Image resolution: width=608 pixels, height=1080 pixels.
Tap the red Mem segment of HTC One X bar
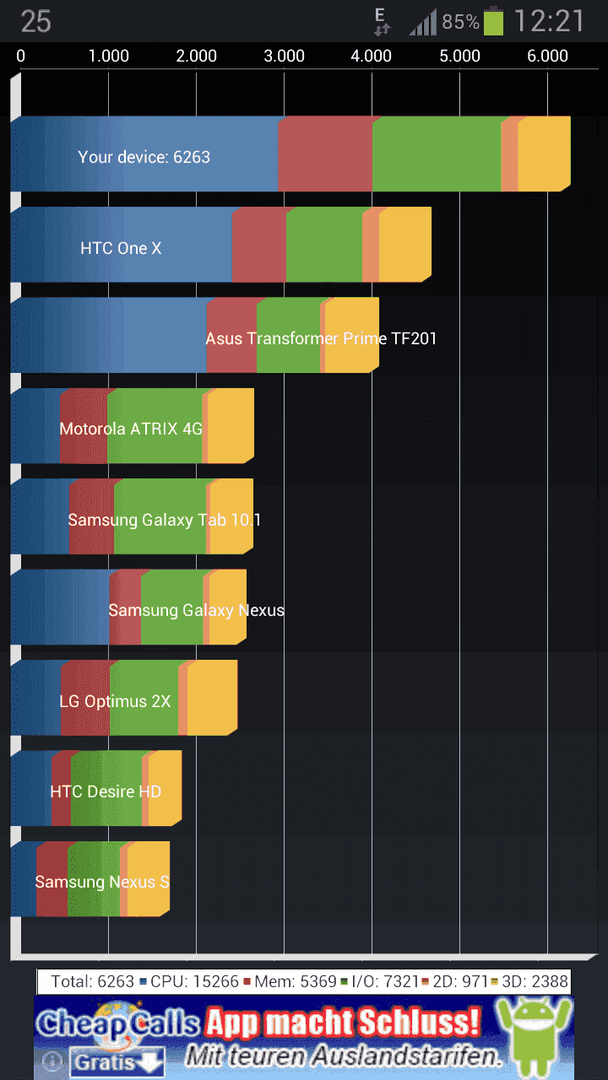[259, 245]
